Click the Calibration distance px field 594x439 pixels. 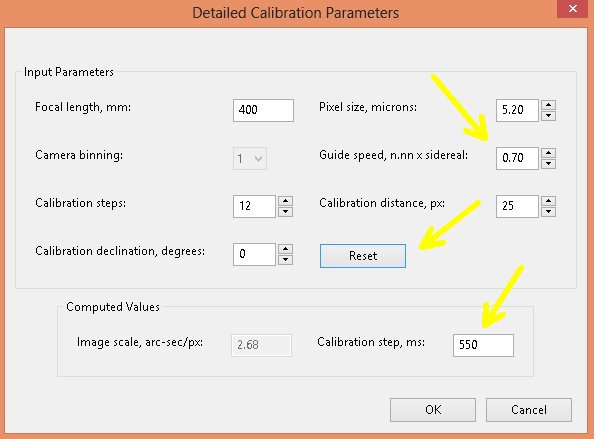(517, 206)
